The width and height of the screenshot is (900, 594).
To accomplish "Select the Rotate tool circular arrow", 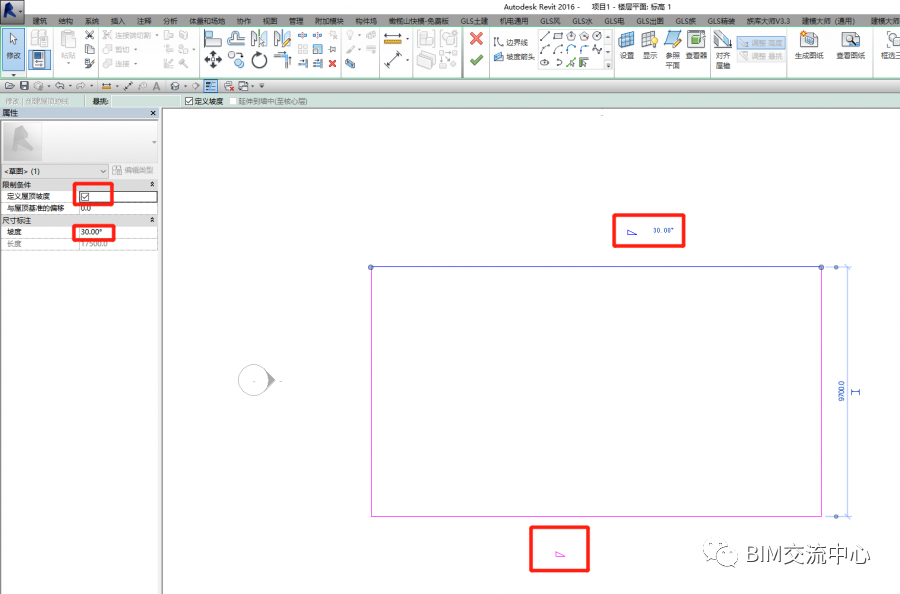I will (x=259, y=60).
